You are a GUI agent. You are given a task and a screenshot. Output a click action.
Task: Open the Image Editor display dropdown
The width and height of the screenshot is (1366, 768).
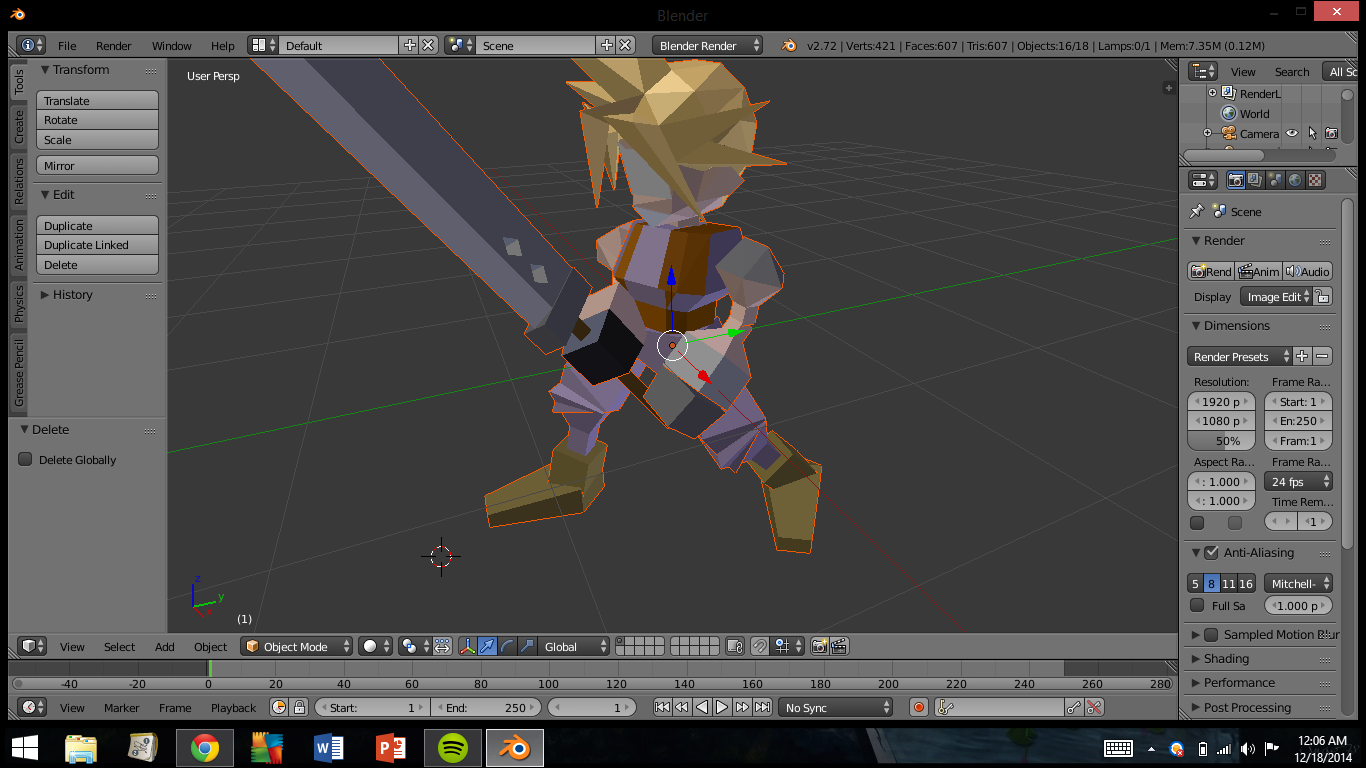tap(1276, 297)
